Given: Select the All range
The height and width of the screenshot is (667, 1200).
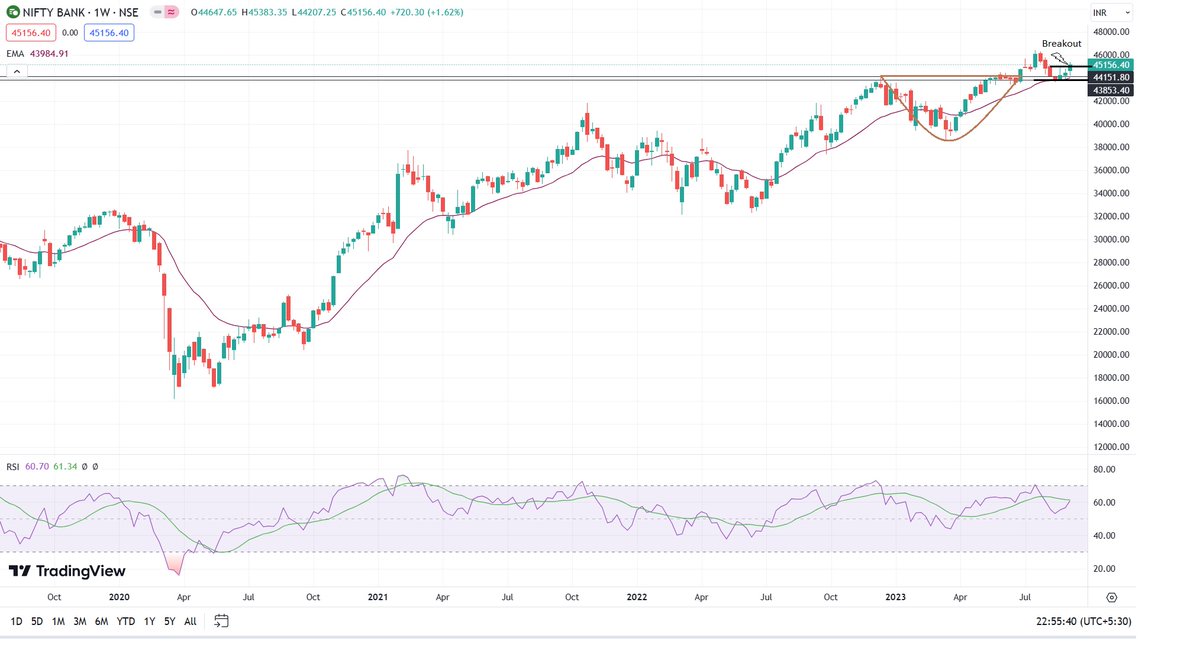Looking at the screenshot, I should 190,620.
